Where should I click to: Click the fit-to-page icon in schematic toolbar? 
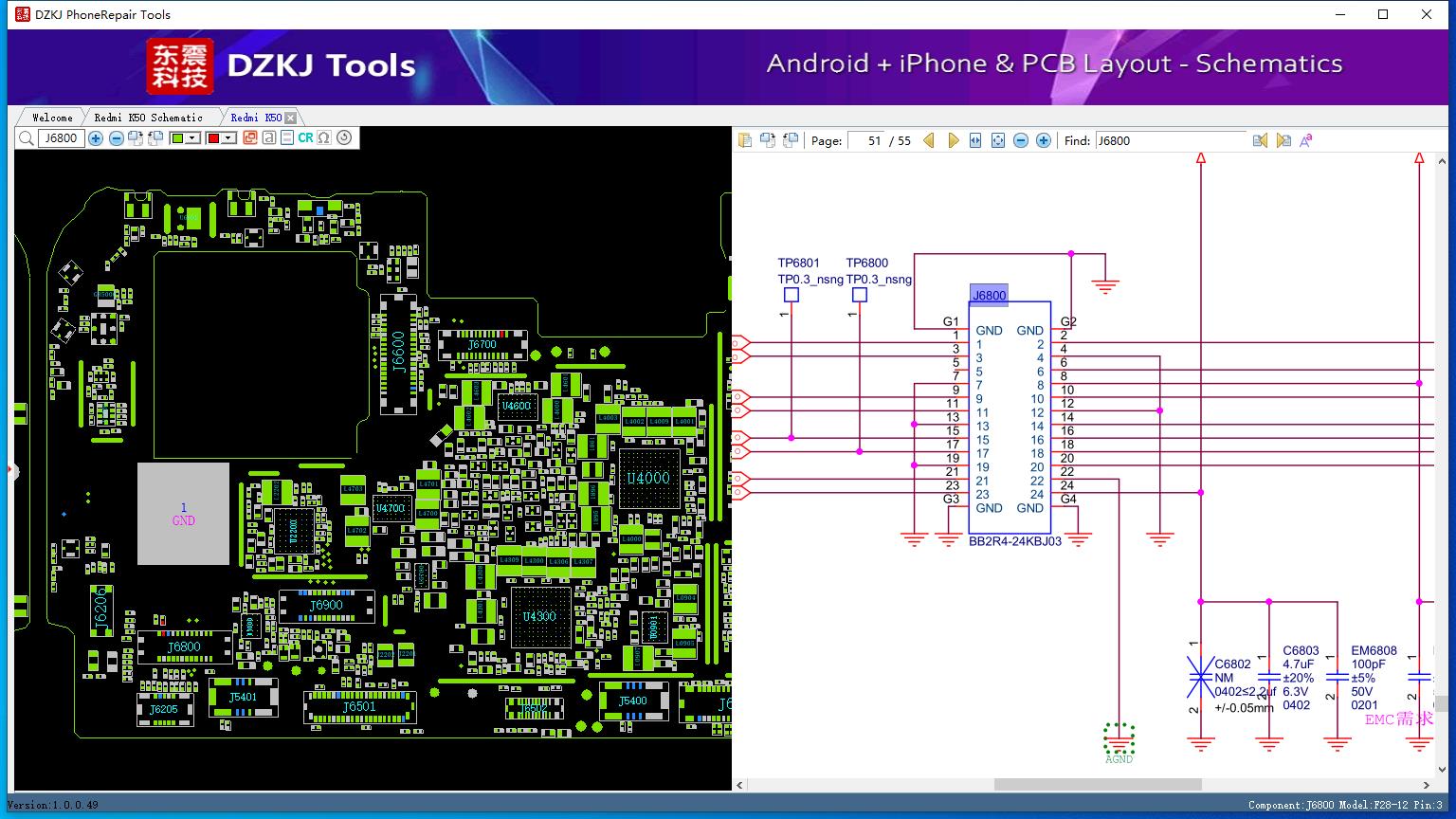(x=997, y=140)
